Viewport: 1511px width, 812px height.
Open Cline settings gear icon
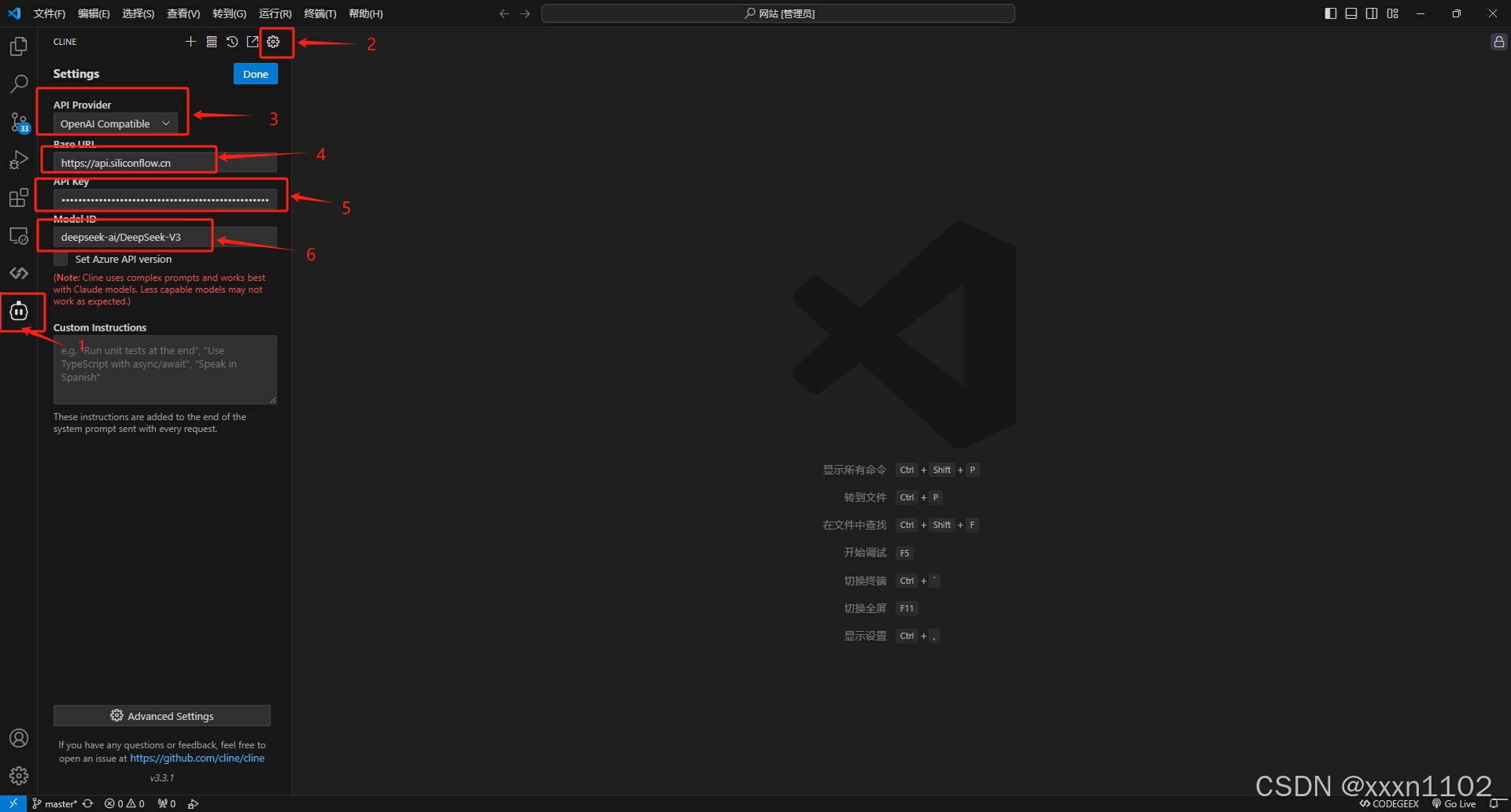point(273,42)
